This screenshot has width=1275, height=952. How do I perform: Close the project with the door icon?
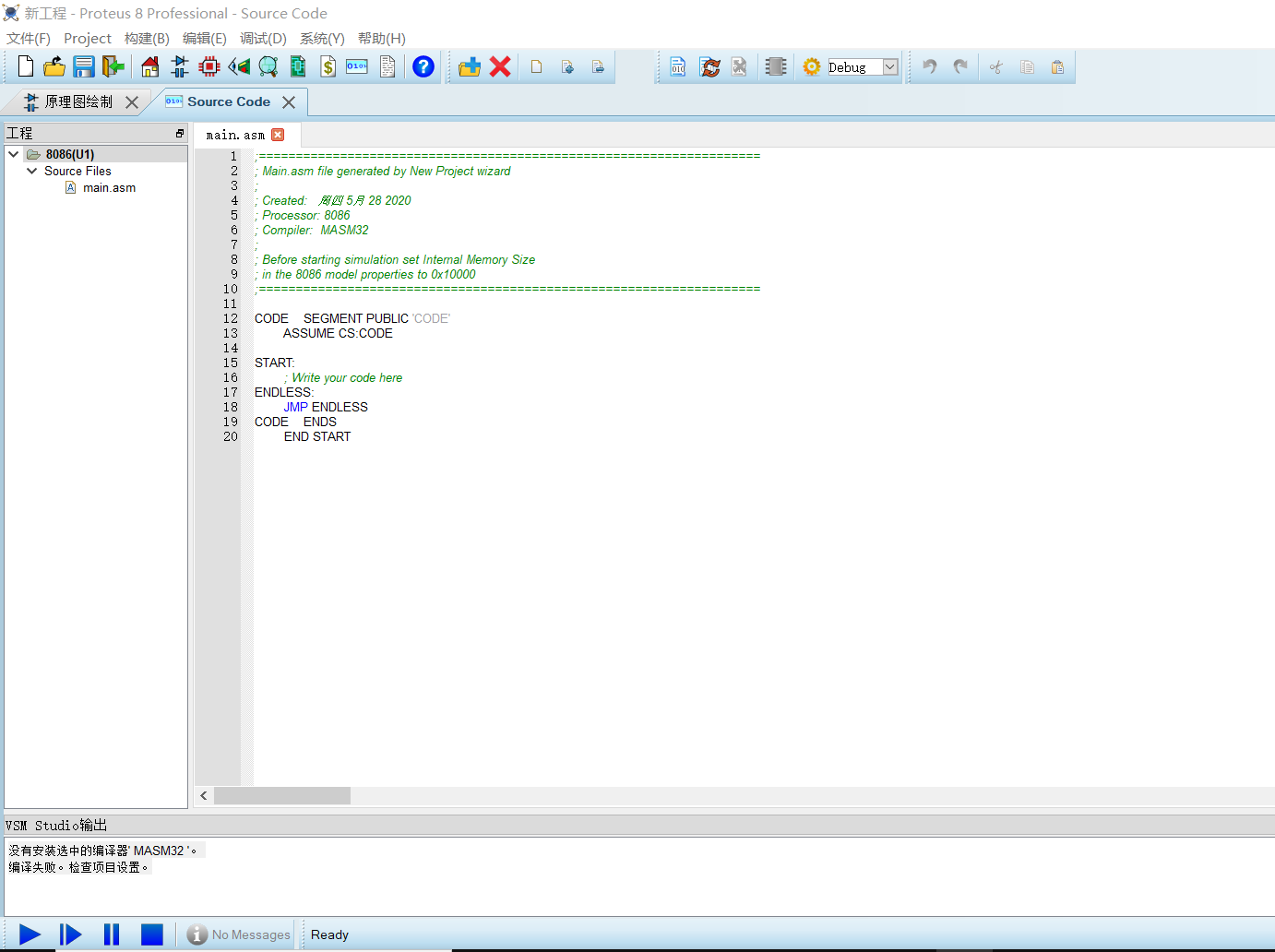(x=113, y=66)
